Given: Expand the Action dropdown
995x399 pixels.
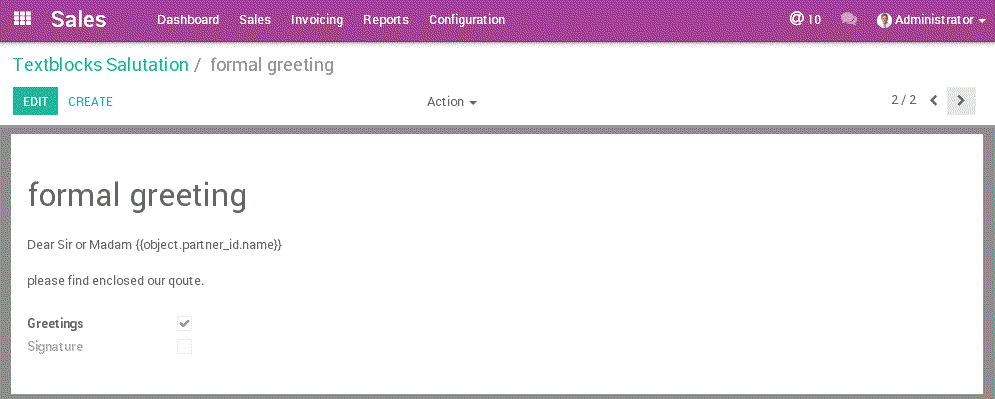Looking at the screenshot, I should [x=452, y=101].
